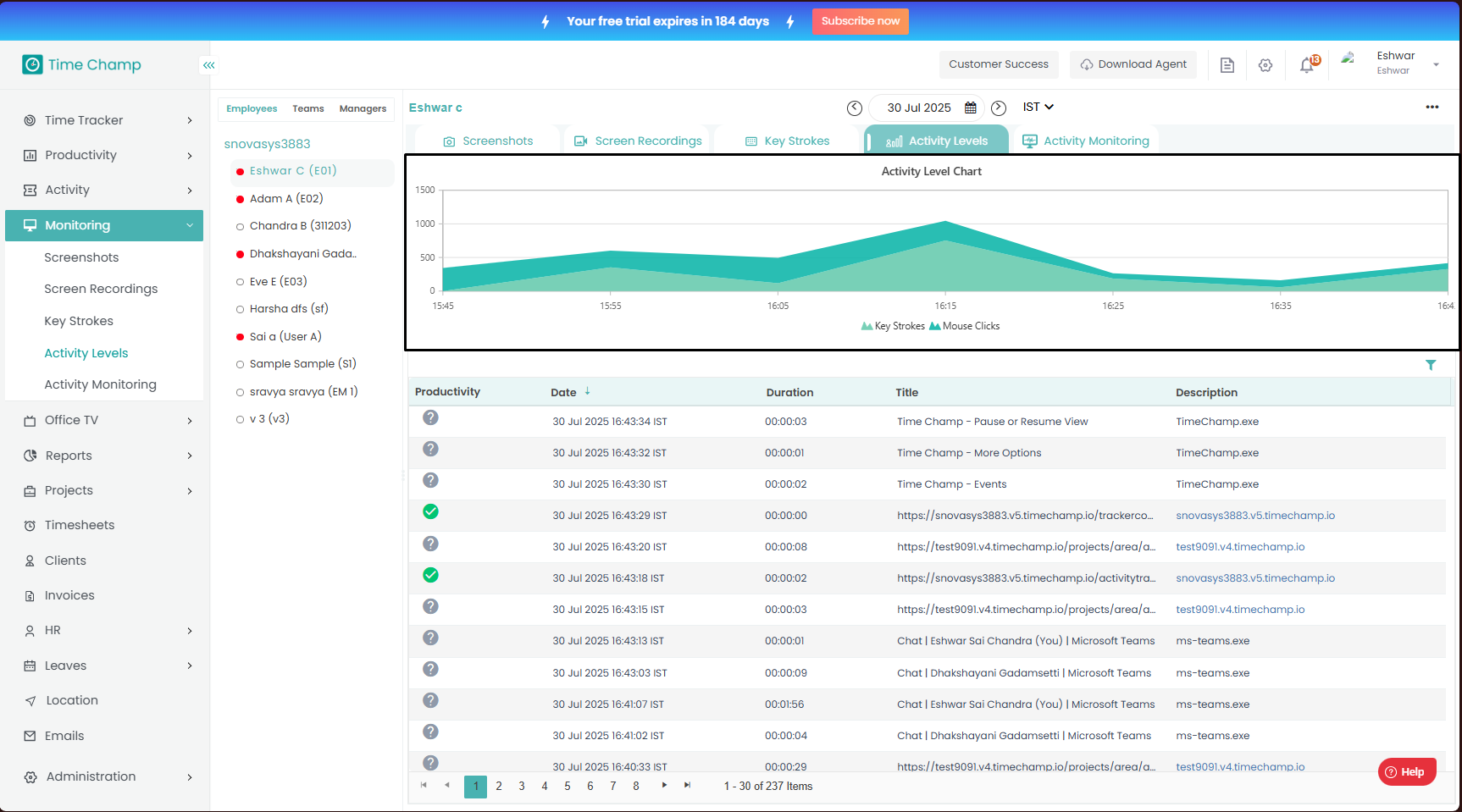Click the document report icon in header
1462x812 pixels.
pyautogui.click(x=1227, y=65)
